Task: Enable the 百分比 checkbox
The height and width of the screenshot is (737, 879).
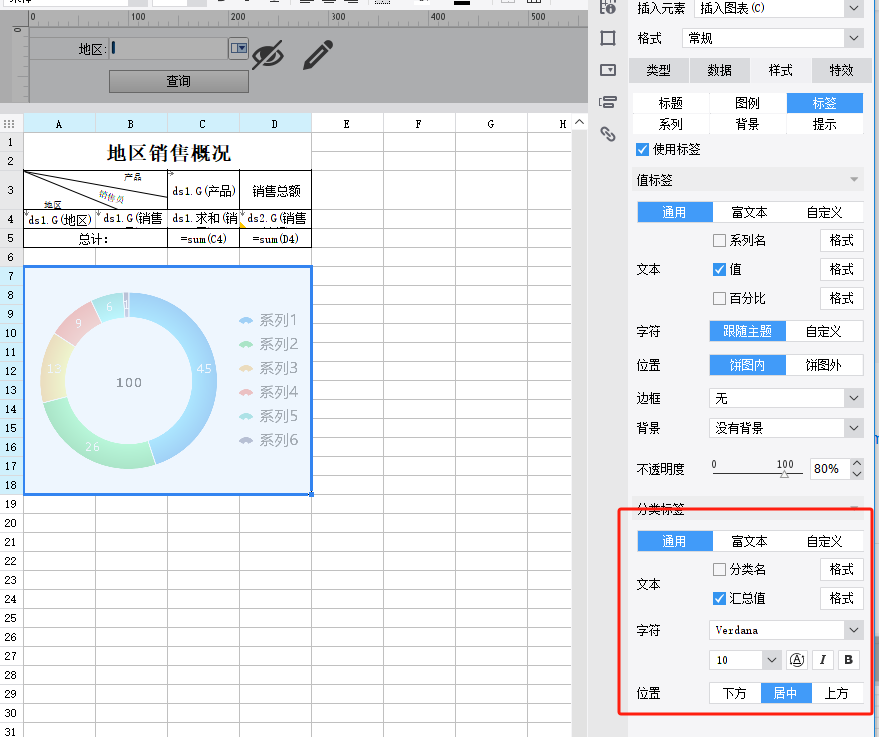Action: [x=719, y=298]
